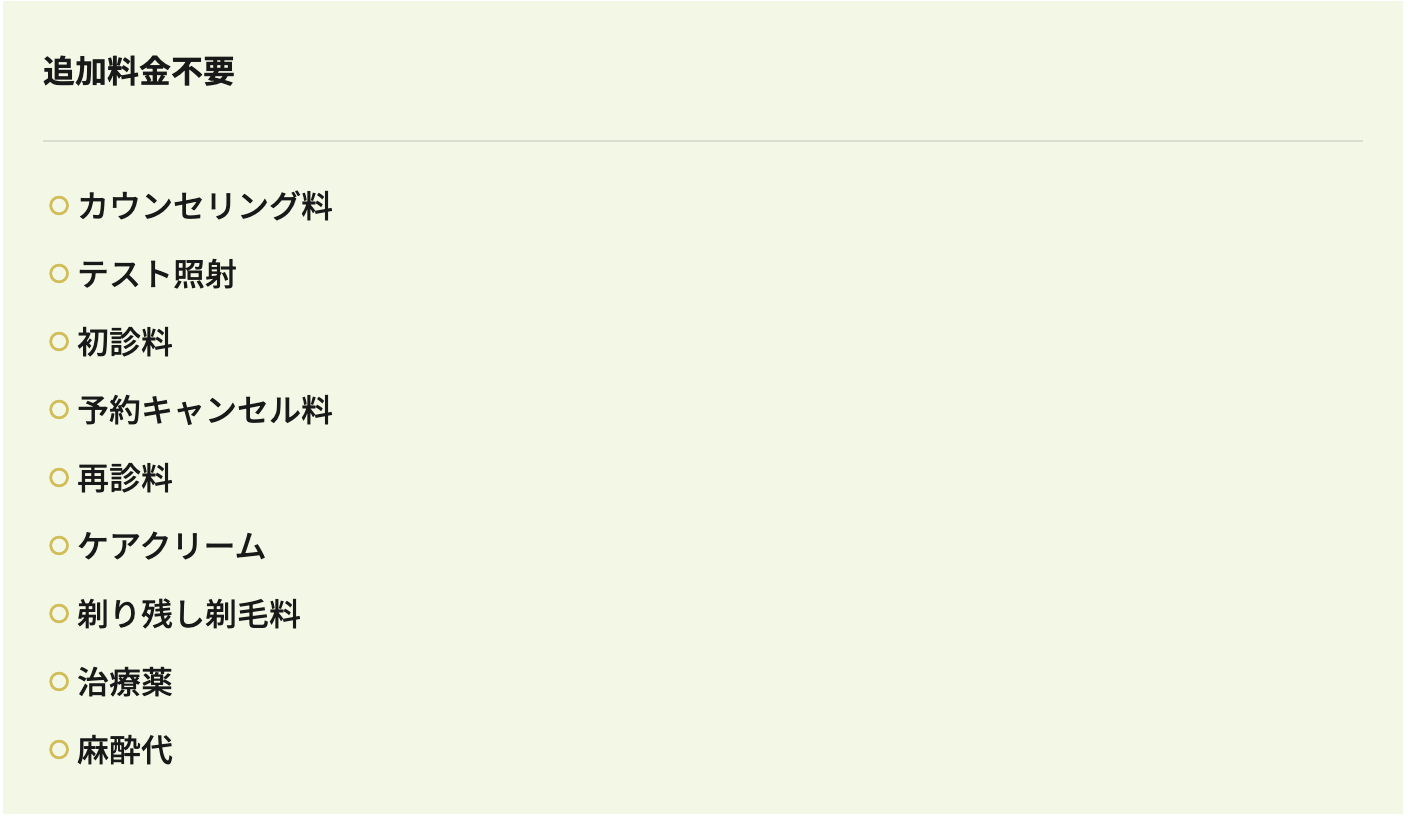
Task: Select the 剃り残し剃毛料 list text
Action: 189,614
